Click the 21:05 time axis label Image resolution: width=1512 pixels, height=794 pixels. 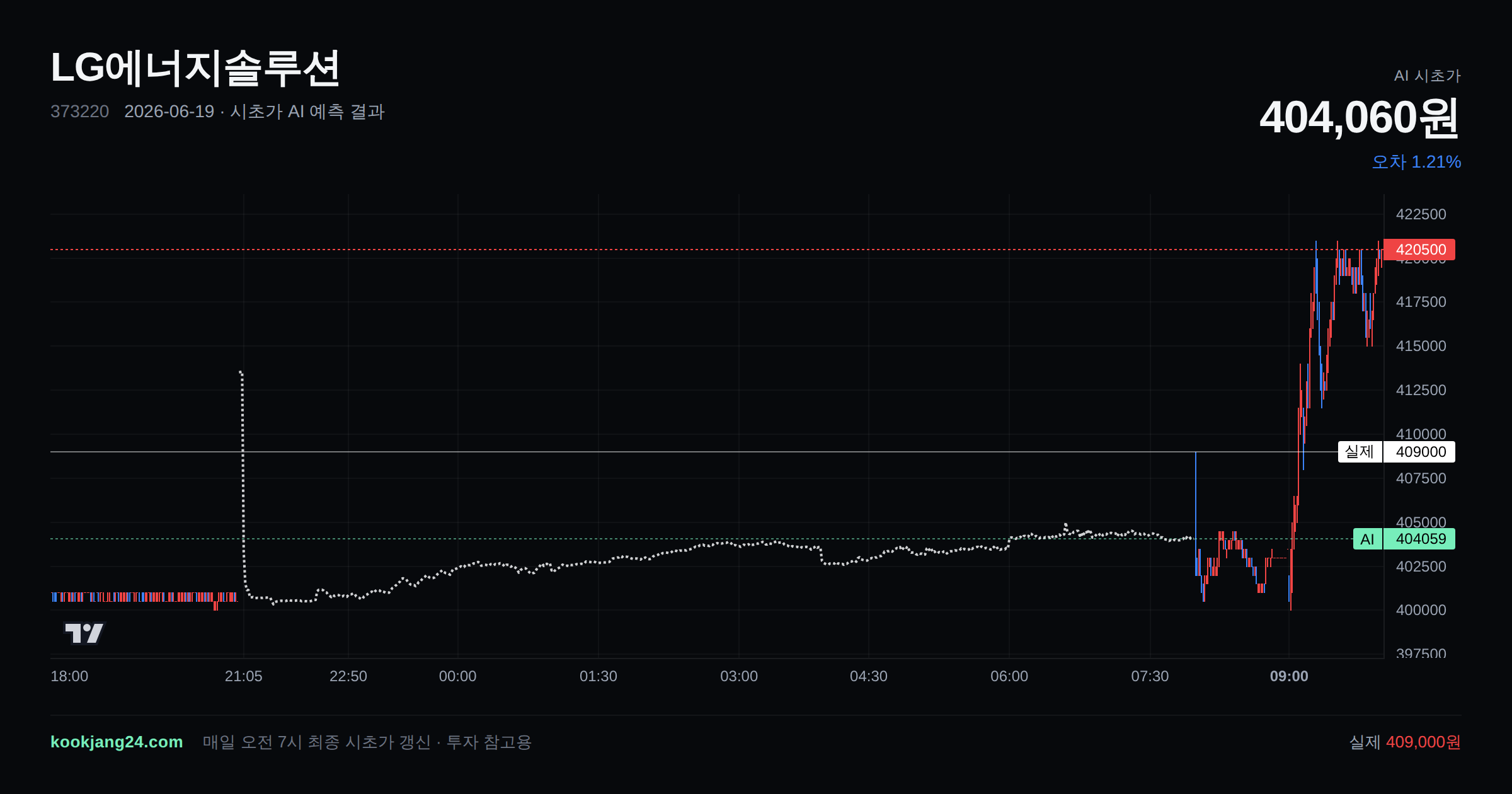coord(244,676)
